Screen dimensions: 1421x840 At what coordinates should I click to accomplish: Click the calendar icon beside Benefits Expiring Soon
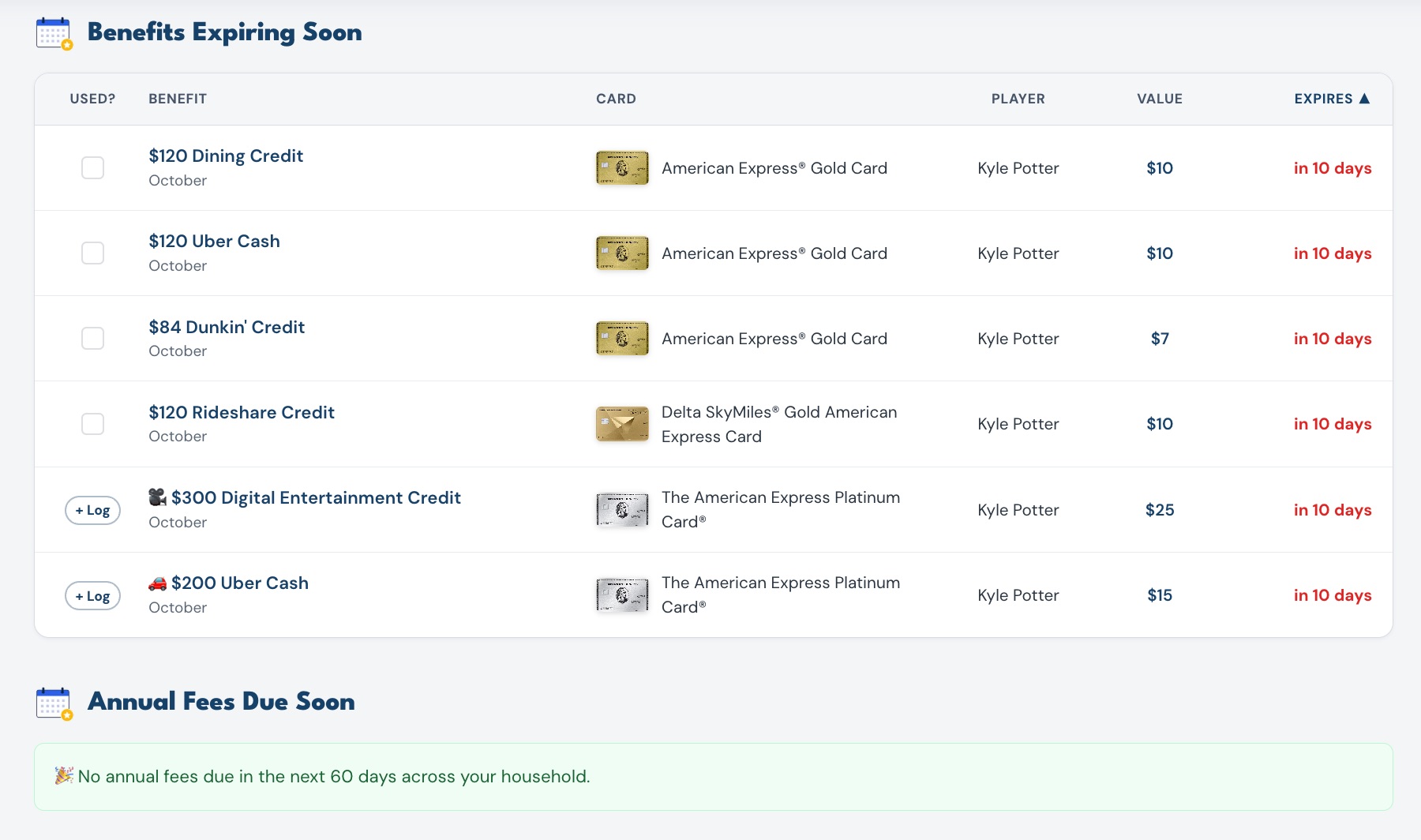(54, 34)
